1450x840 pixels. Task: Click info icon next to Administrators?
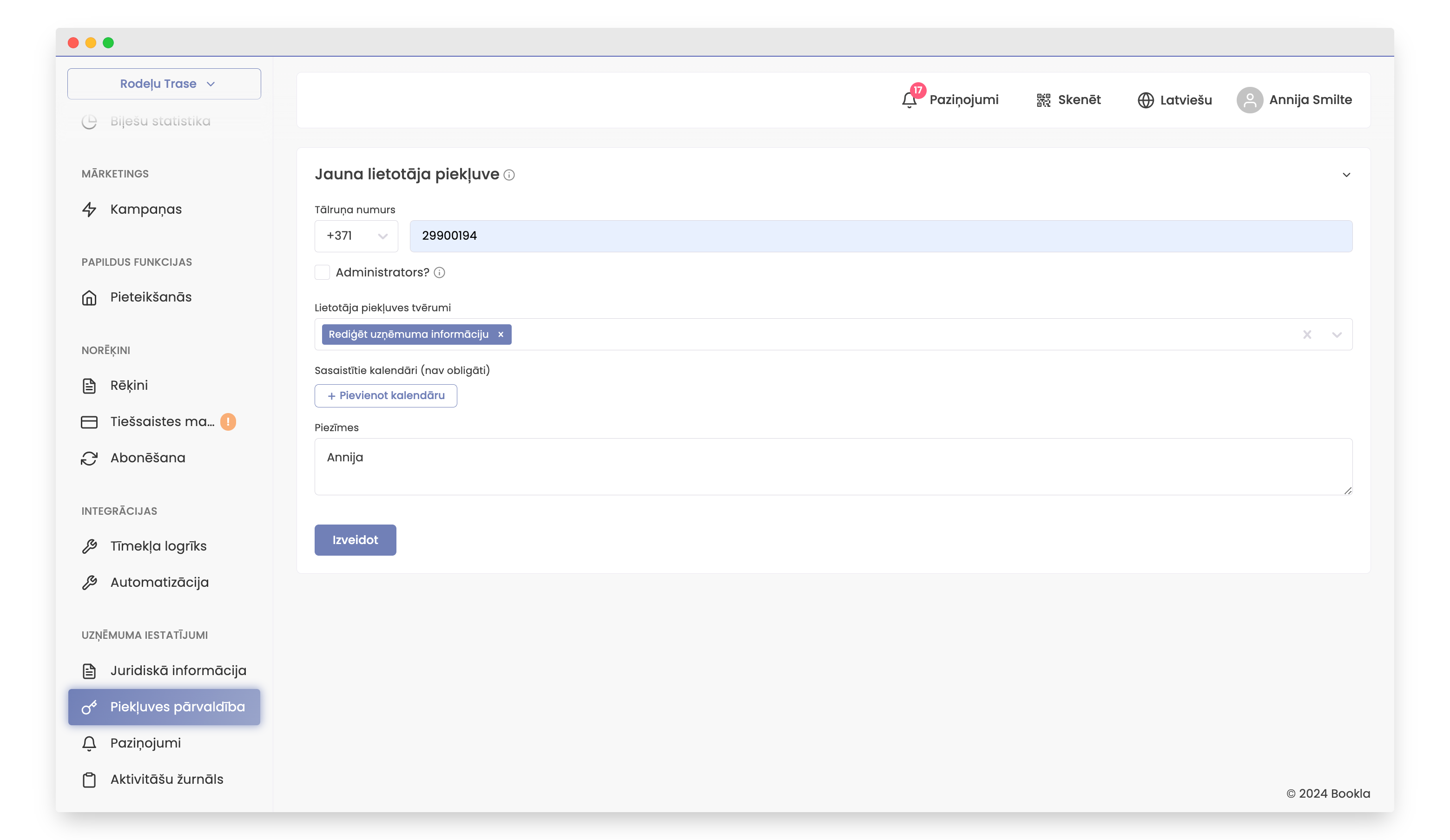(x=440, y=273)
